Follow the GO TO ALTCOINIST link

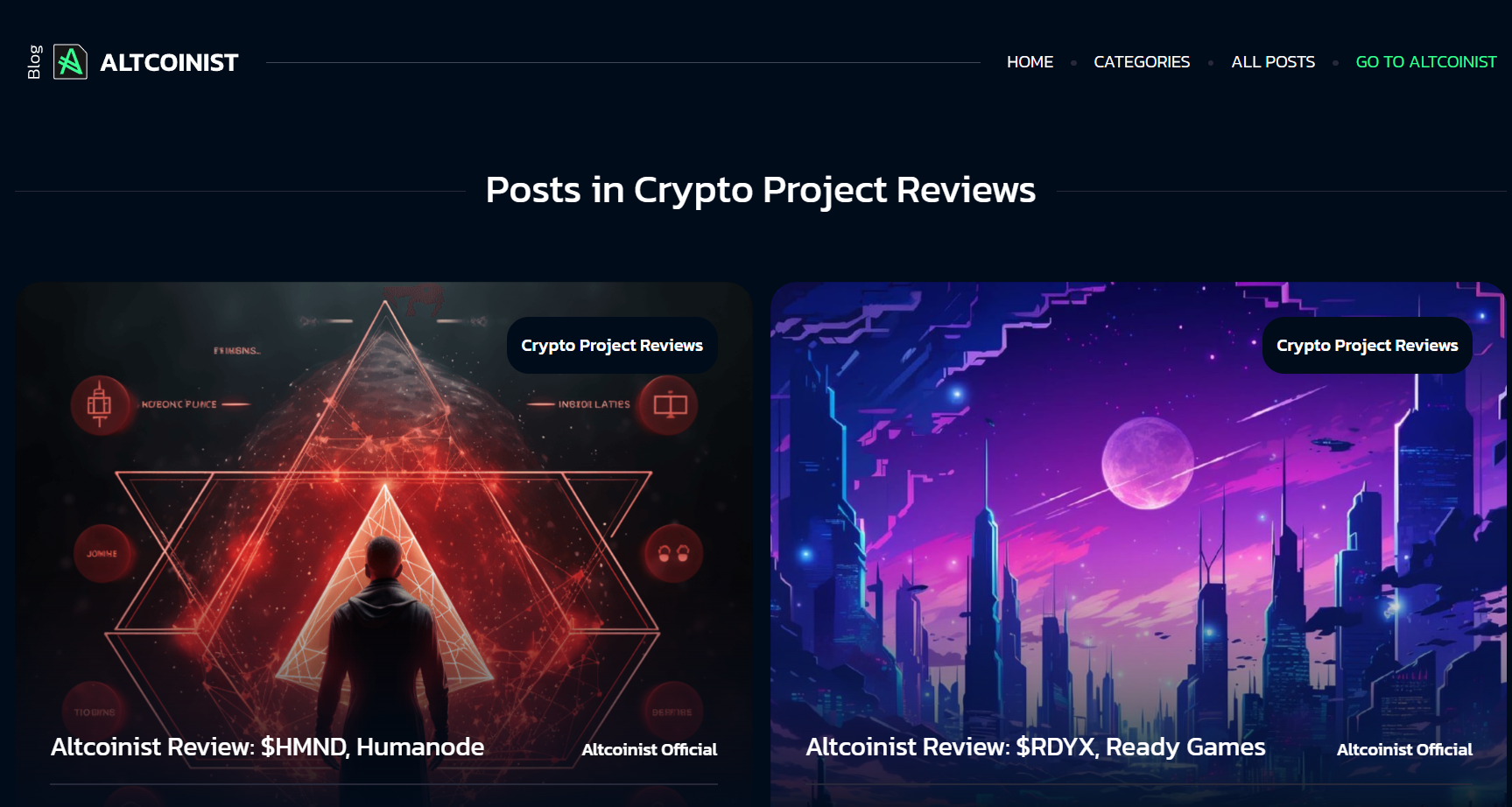coord(1426,62)
